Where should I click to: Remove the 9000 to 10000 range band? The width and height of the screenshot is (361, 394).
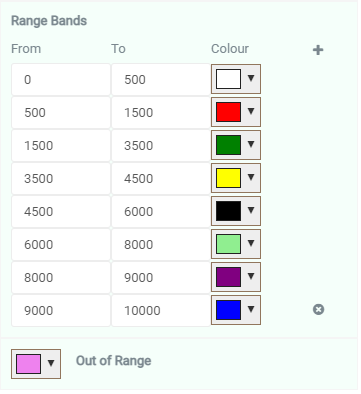pyautogui.click(x=318, y=310)
